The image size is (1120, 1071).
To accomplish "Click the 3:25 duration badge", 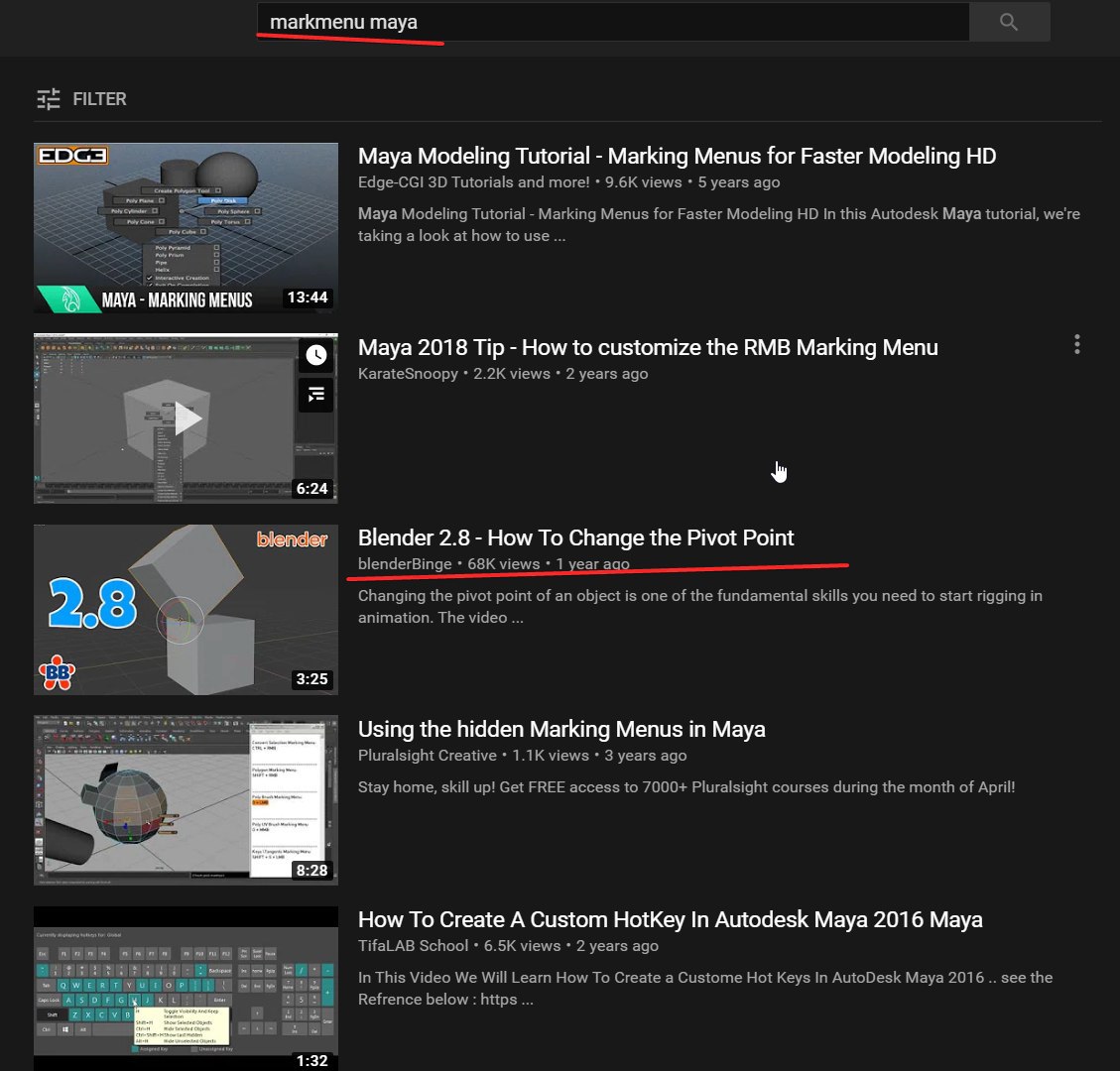I will [x=312, y=679].
